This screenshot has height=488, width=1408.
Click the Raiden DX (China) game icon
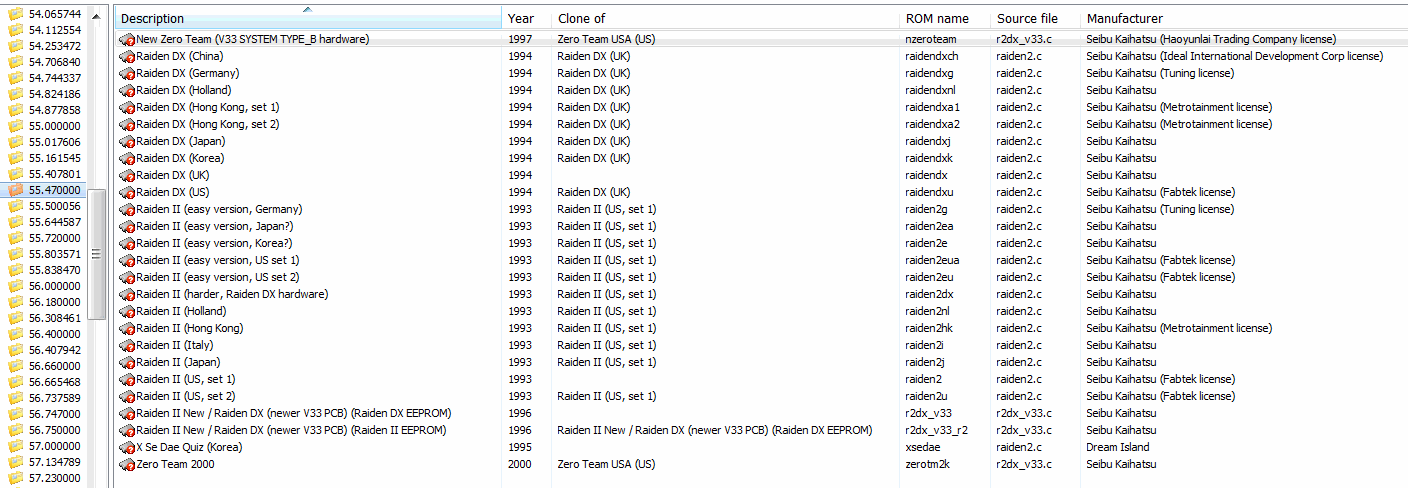click(127, 56)
